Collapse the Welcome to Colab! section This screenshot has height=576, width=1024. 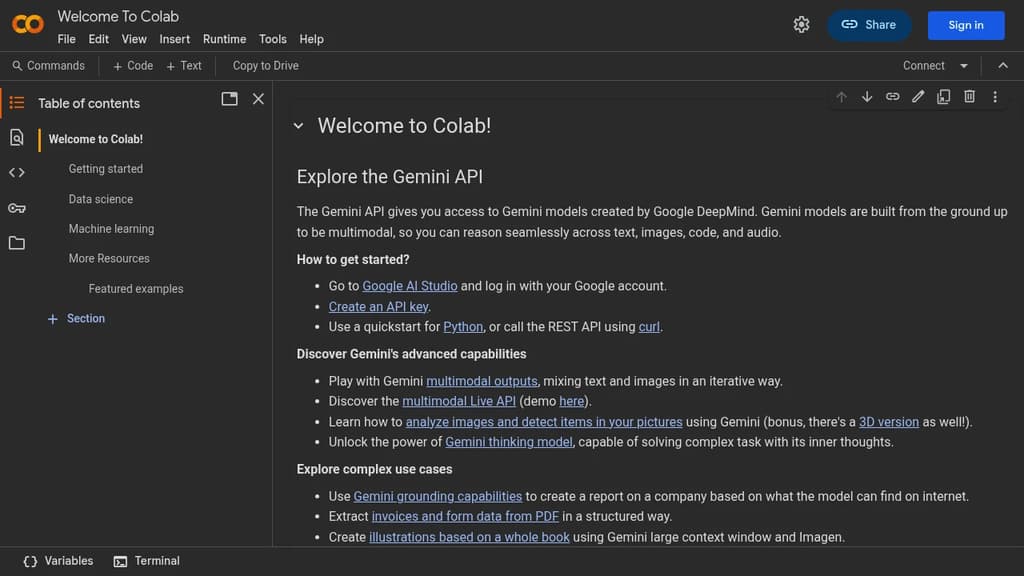tap(298, 125)
